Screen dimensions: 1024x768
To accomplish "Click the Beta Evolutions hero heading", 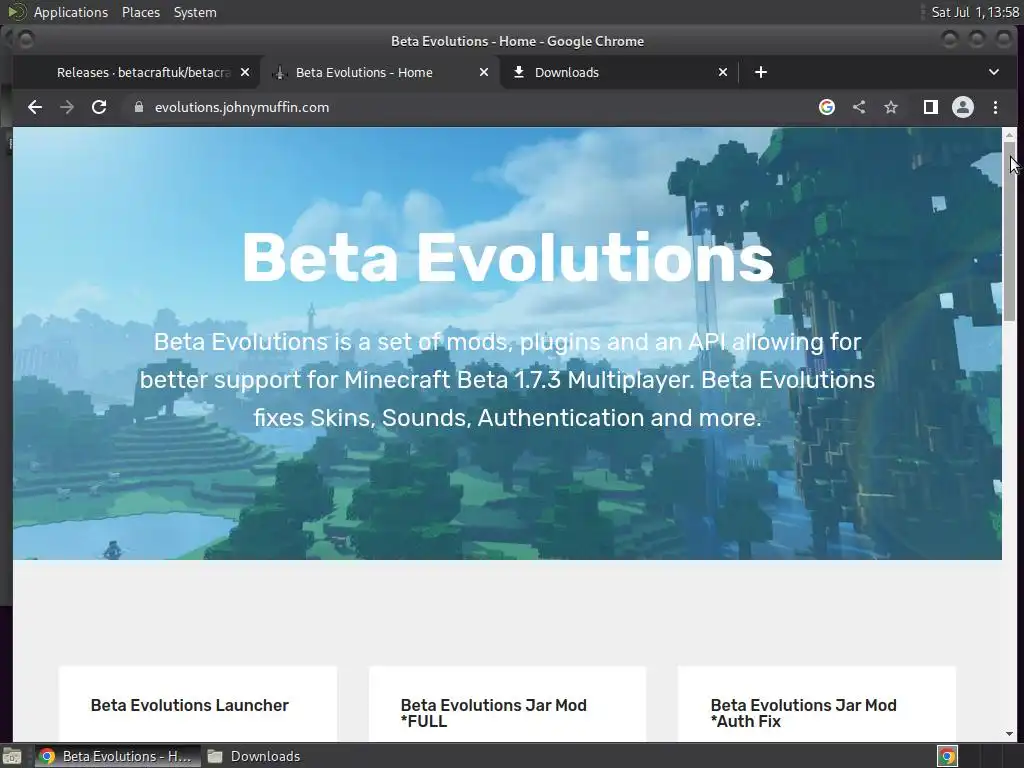I will [507, 257].
